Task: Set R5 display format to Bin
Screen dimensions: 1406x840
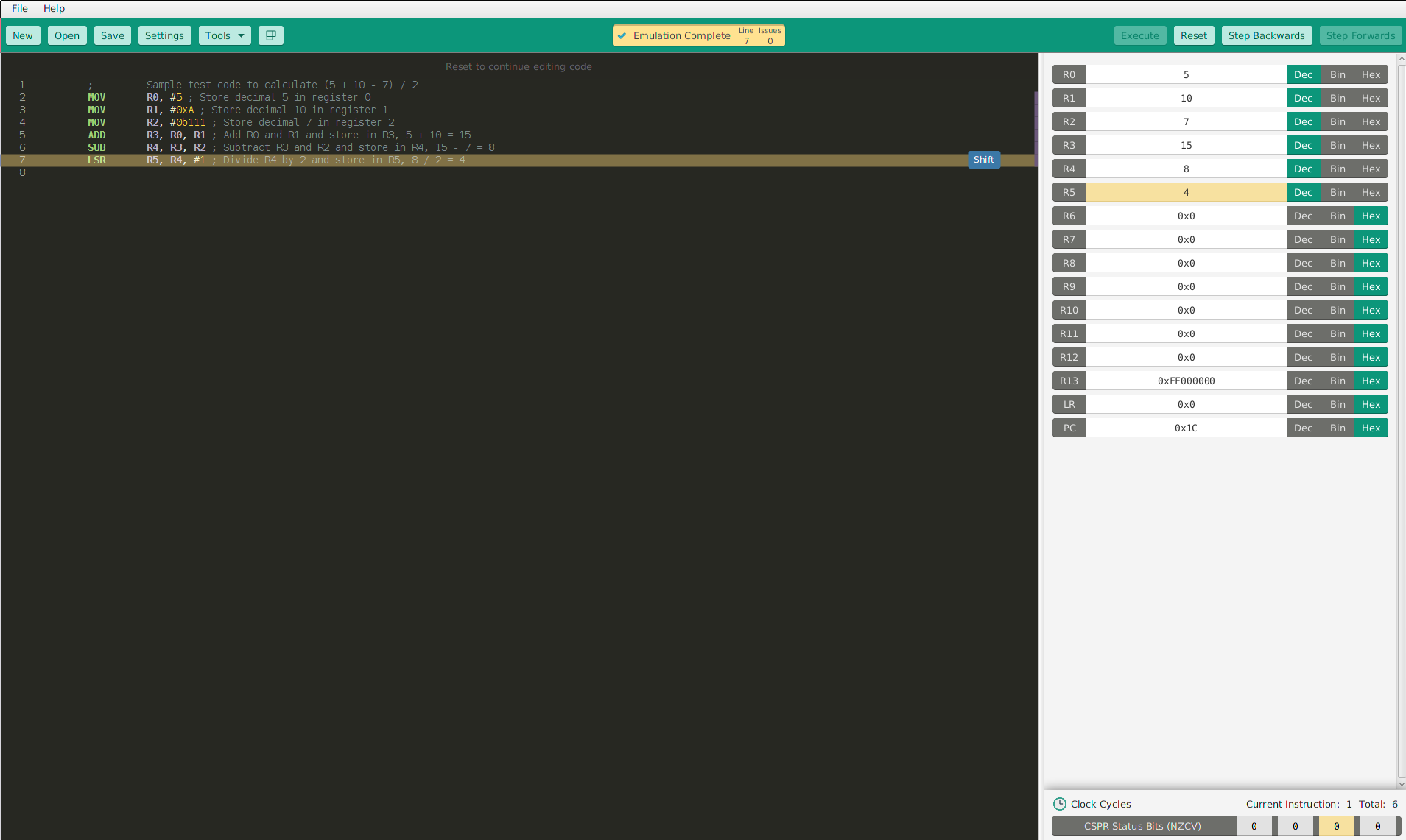Action: [1338, 192]
